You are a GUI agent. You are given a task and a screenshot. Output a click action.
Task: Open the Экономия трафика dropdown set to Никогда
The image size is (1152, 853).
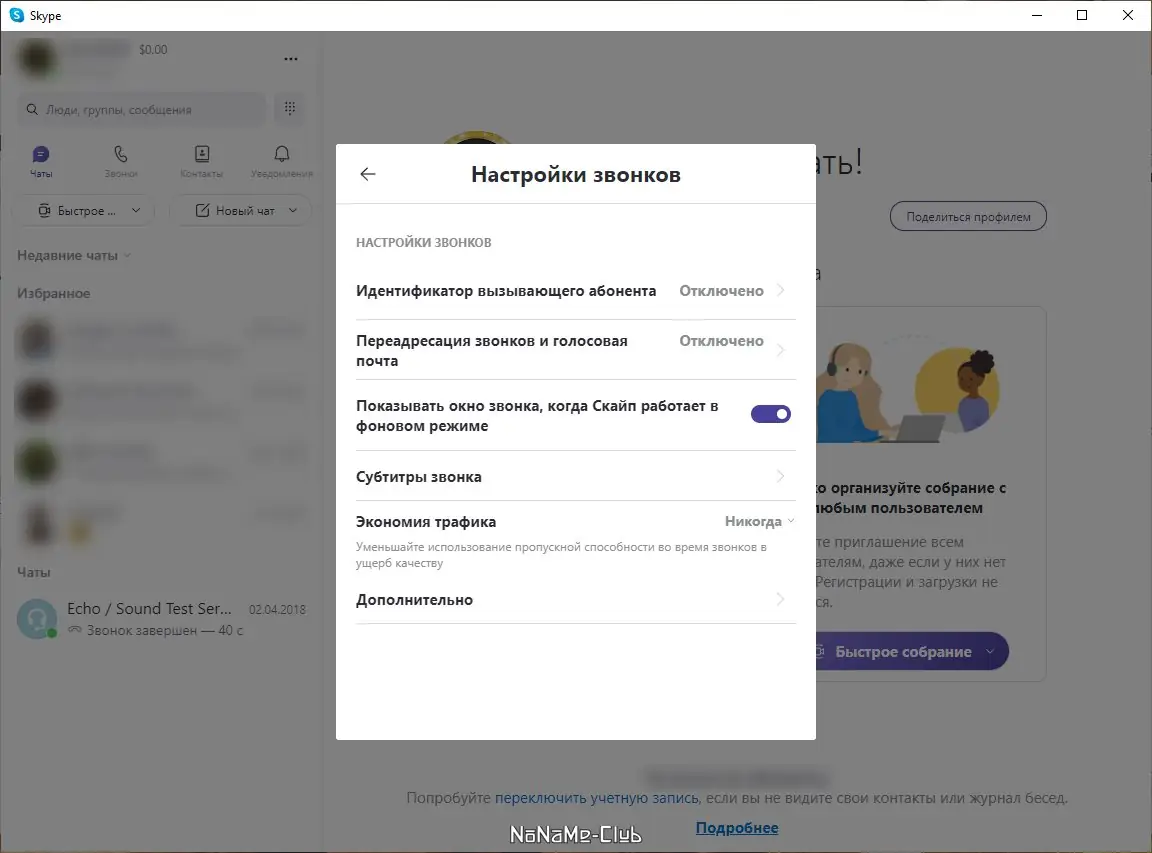758,521
